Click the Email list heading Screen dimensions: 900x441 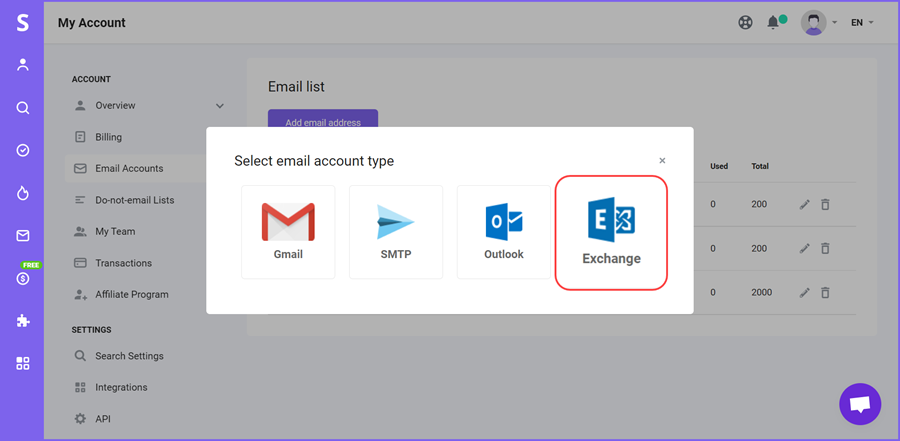click(296, 87)
